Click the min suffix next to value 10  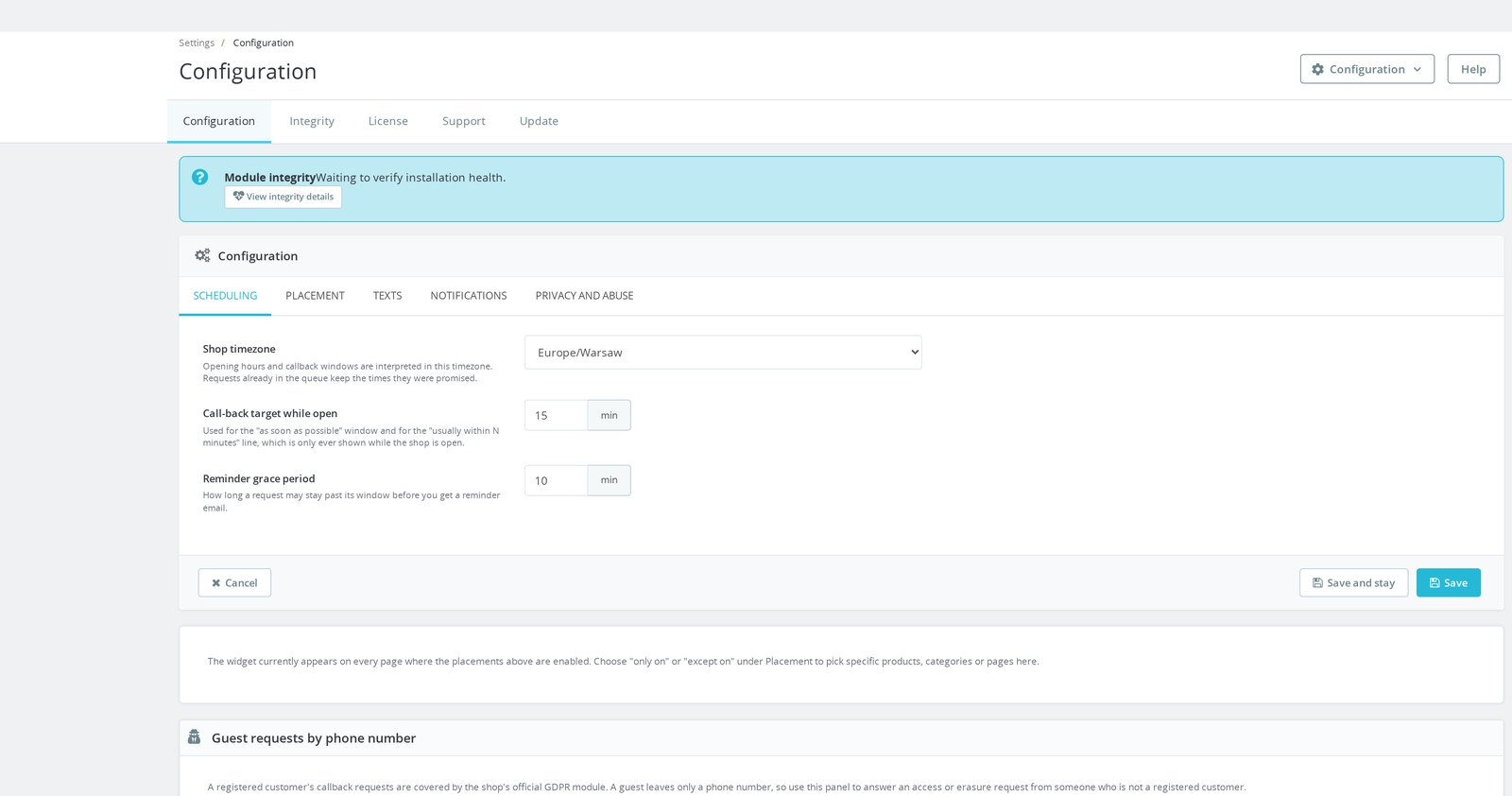pos(610,480)
